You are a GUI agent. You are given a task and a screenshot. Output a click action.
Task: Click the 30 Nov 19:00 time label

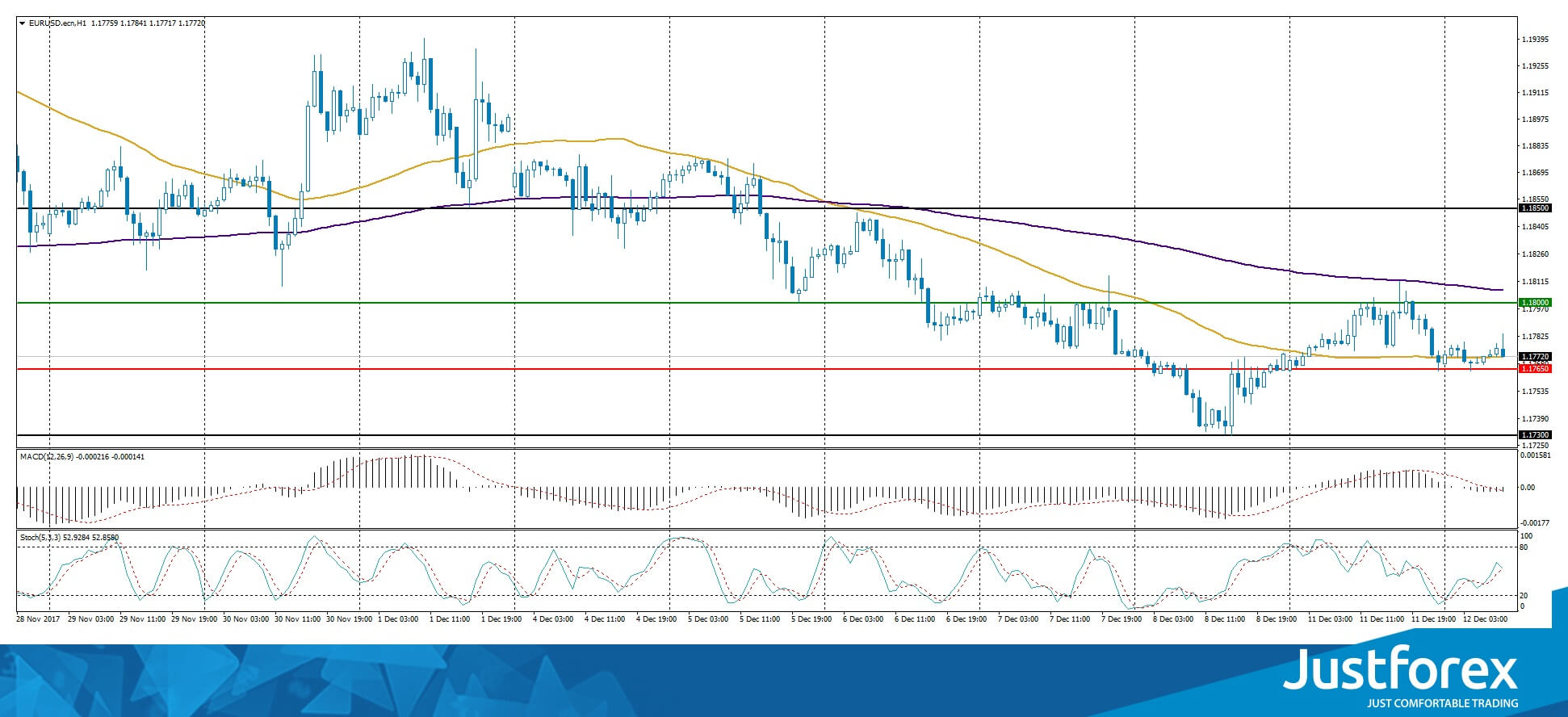click(349, 619)
